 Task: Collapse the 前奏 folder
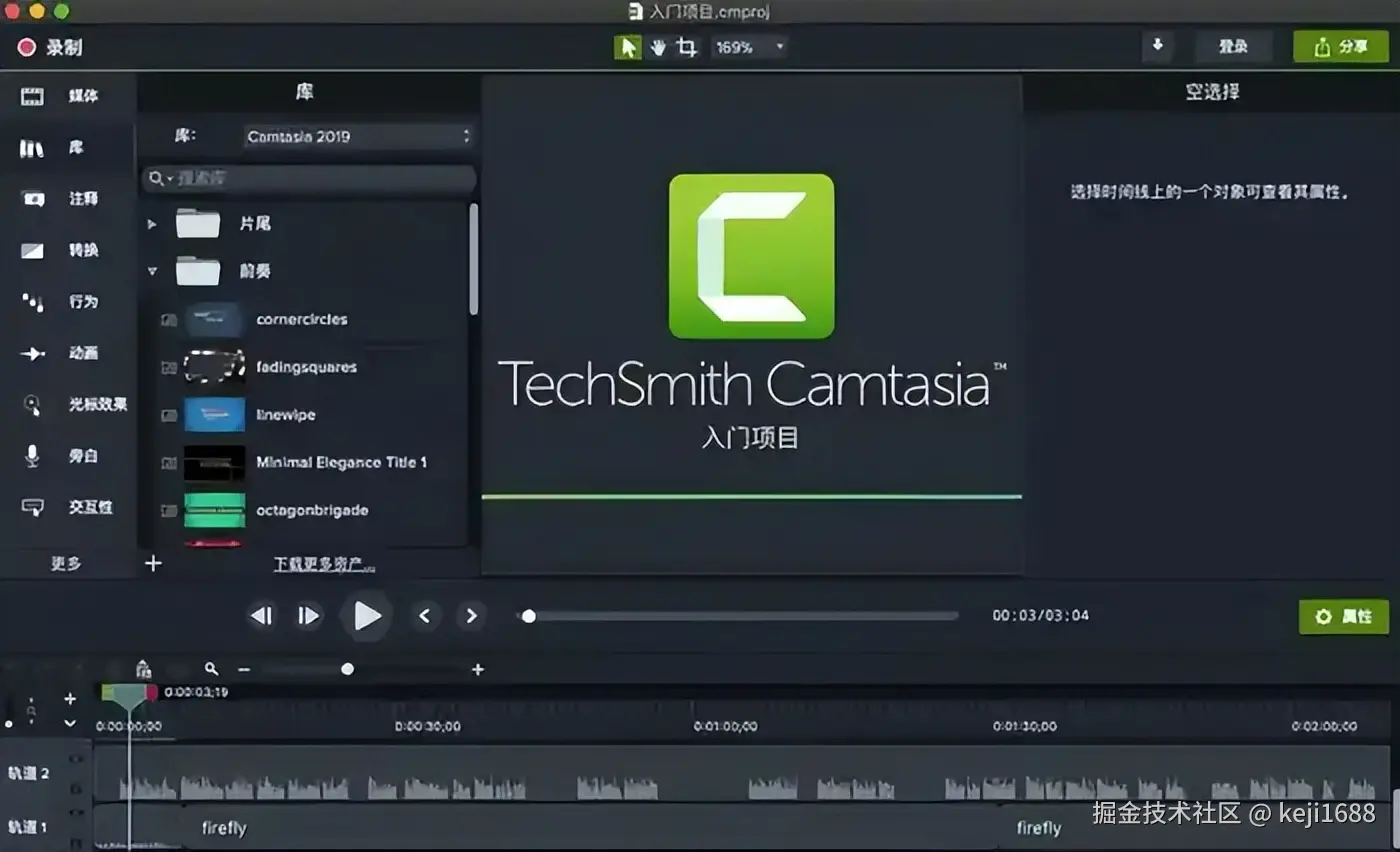click(x=152, y=271)
